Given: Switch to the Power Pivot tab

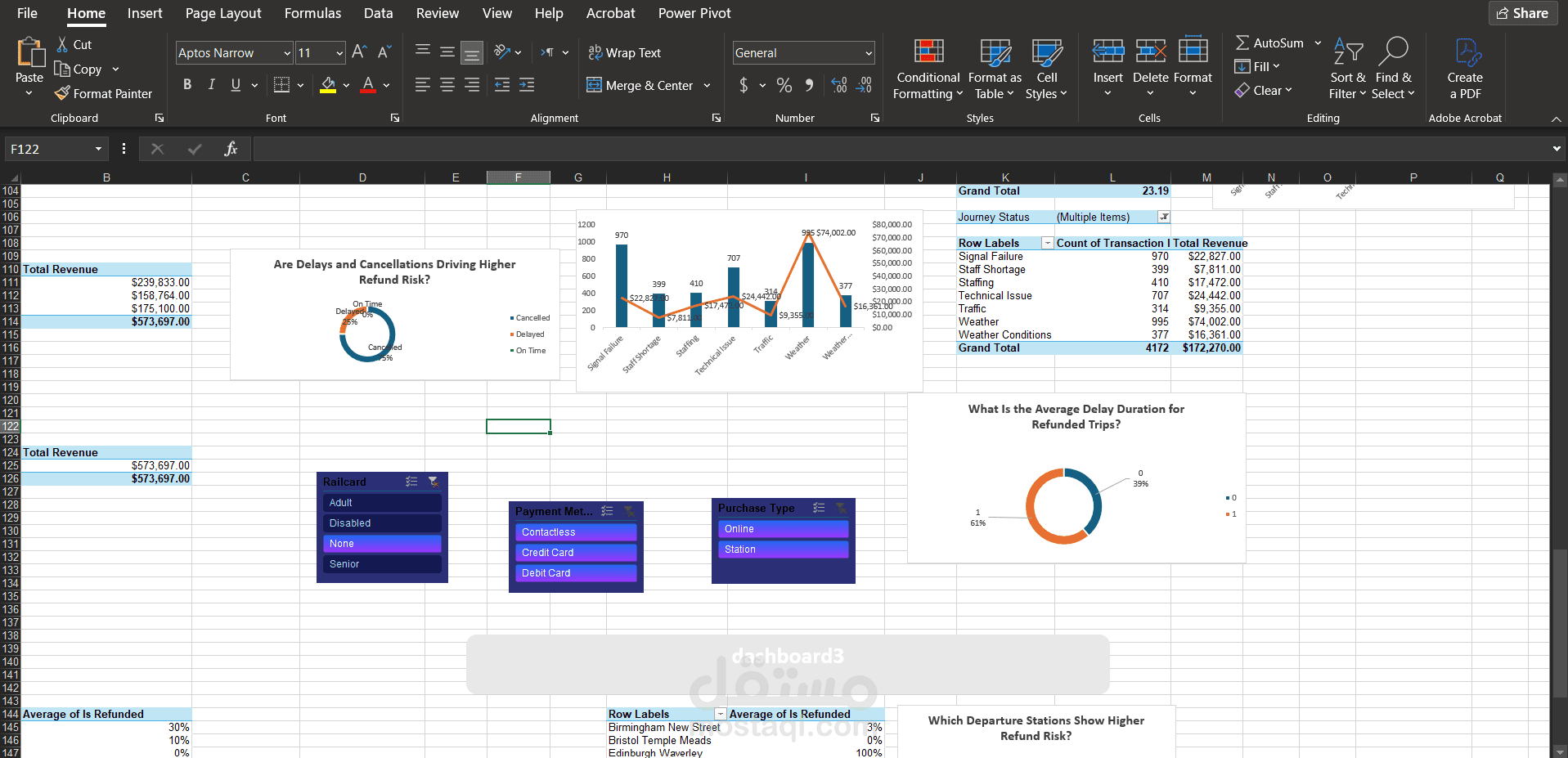Looking at the screenshot, I should pos(694,13).
